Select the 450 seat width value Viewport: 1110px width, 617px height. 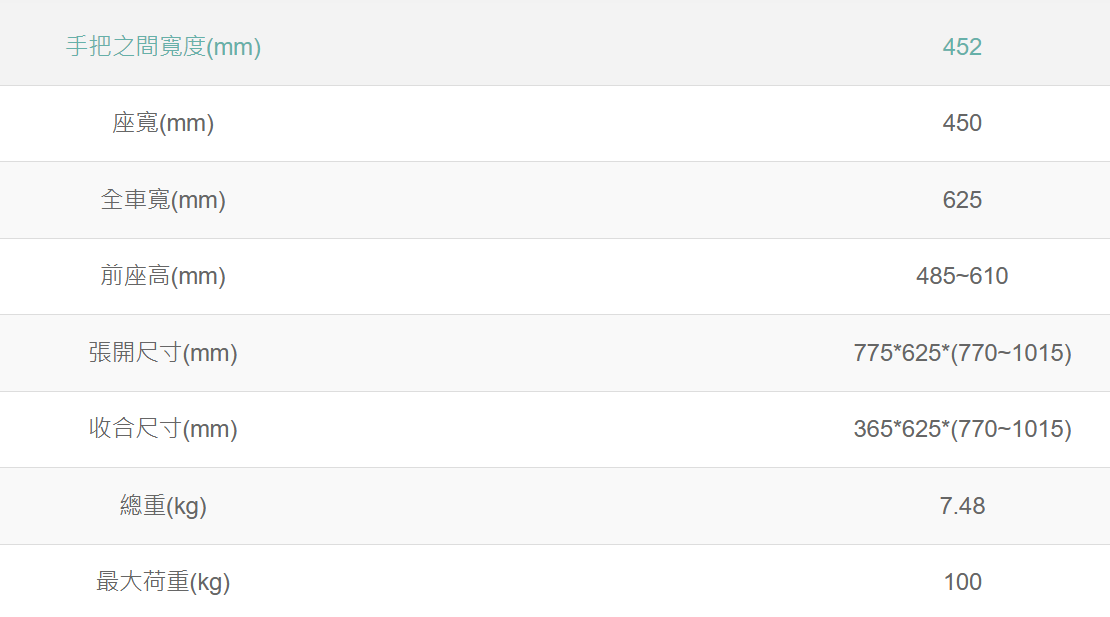(962, 123)
